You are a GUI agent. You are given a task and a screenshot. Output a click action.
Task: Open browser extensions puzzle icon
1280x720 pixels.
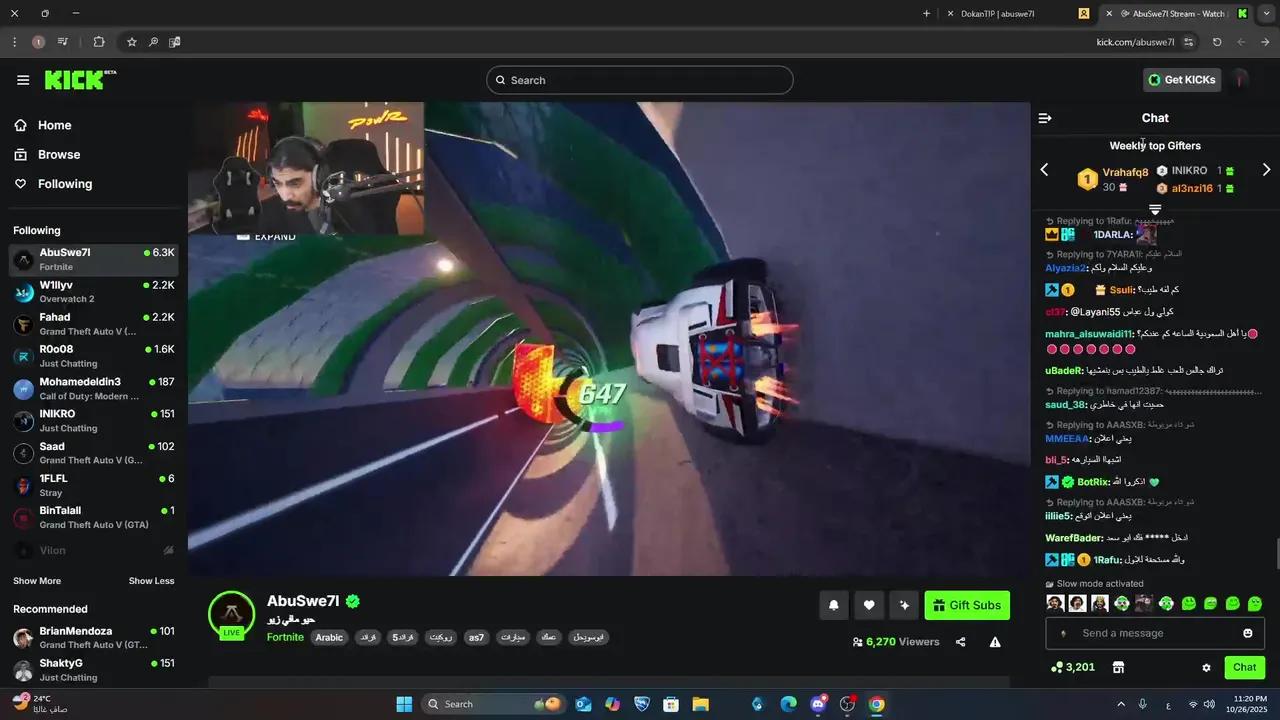pyautogui.click(x=98, y=42)
